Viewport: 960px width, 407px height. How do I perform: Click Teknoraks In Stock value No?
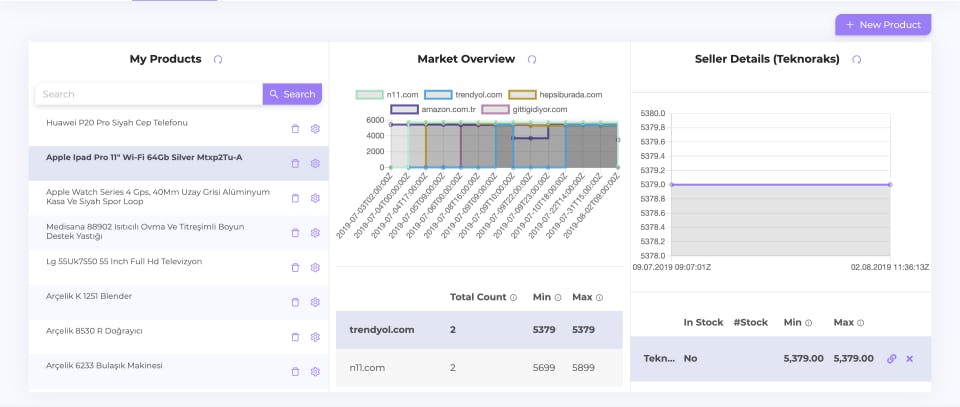tap(690, 359)
